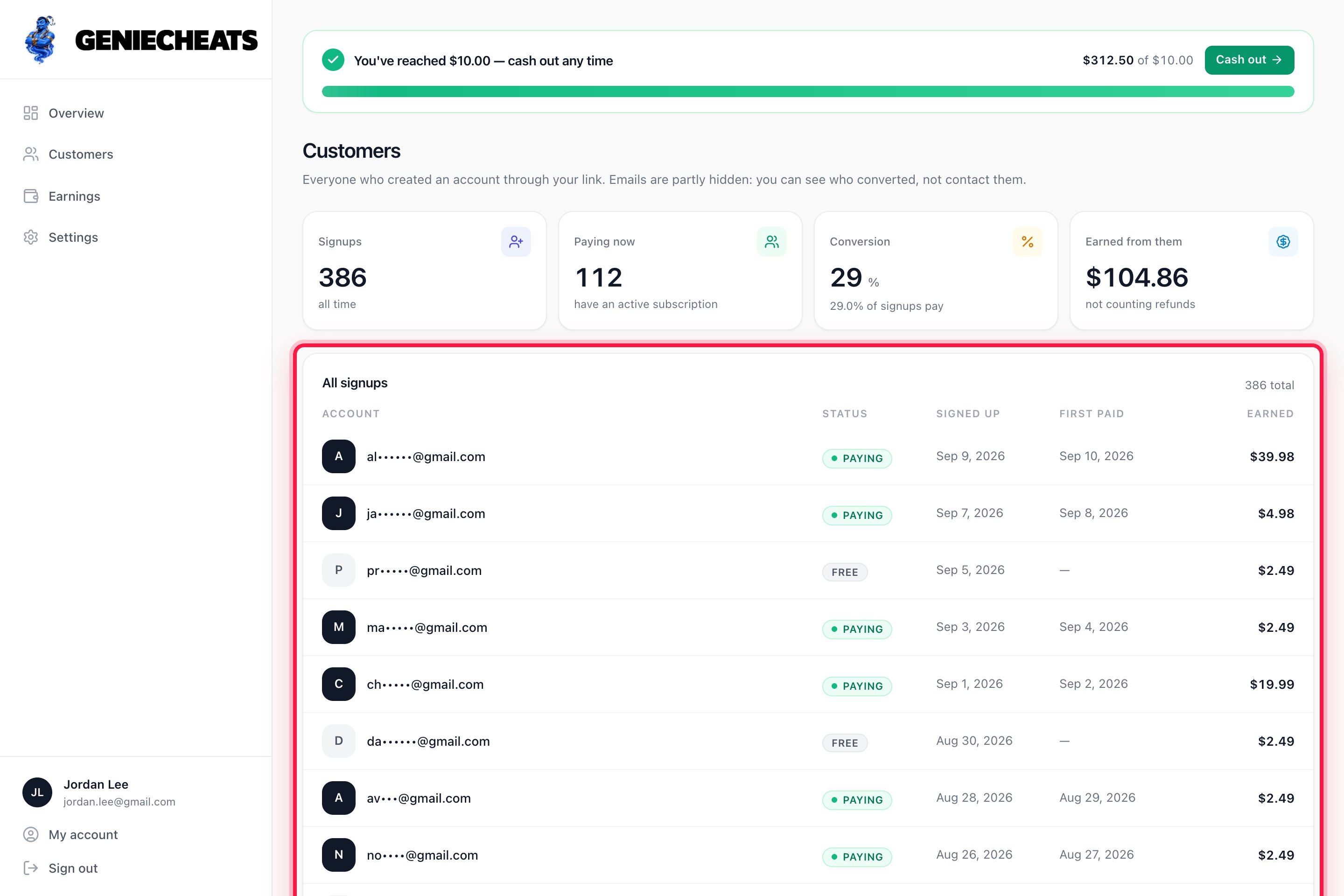The width and height of the screenshot is (1344, 896).
Task: Click the green payout progress bar
Action: click(808, 91)
